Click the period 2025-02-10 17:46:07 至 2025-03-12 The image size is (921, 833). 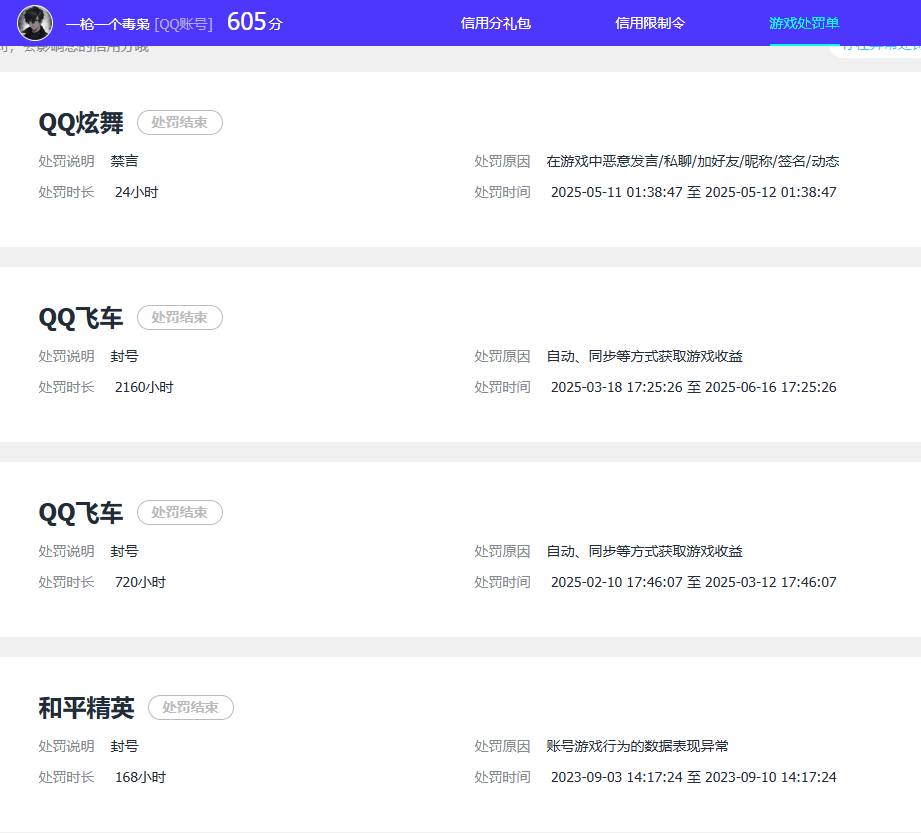click(x=694, y=582)
